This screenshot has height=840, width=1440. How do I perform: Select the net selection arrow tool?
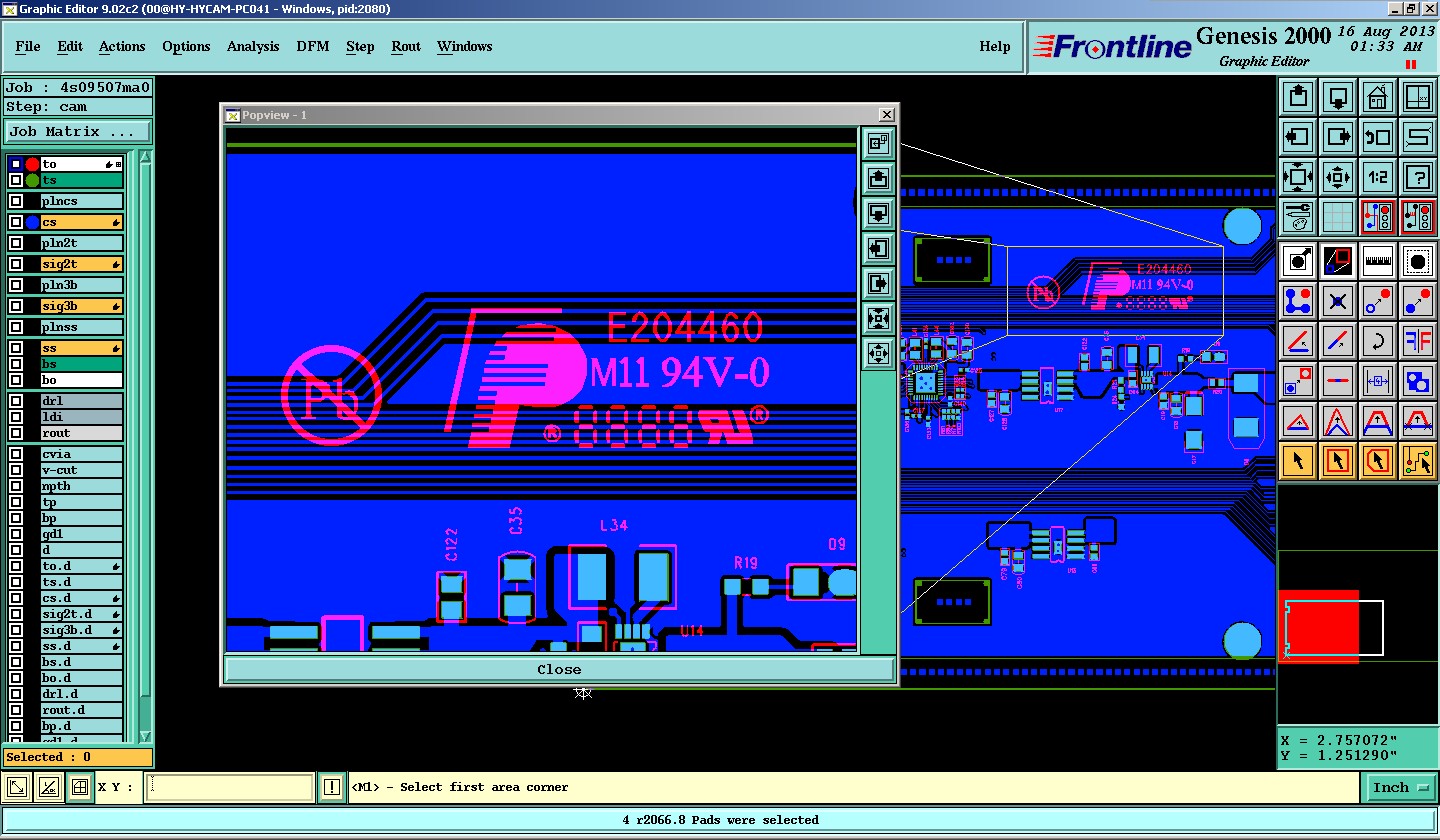[1418, 461]
